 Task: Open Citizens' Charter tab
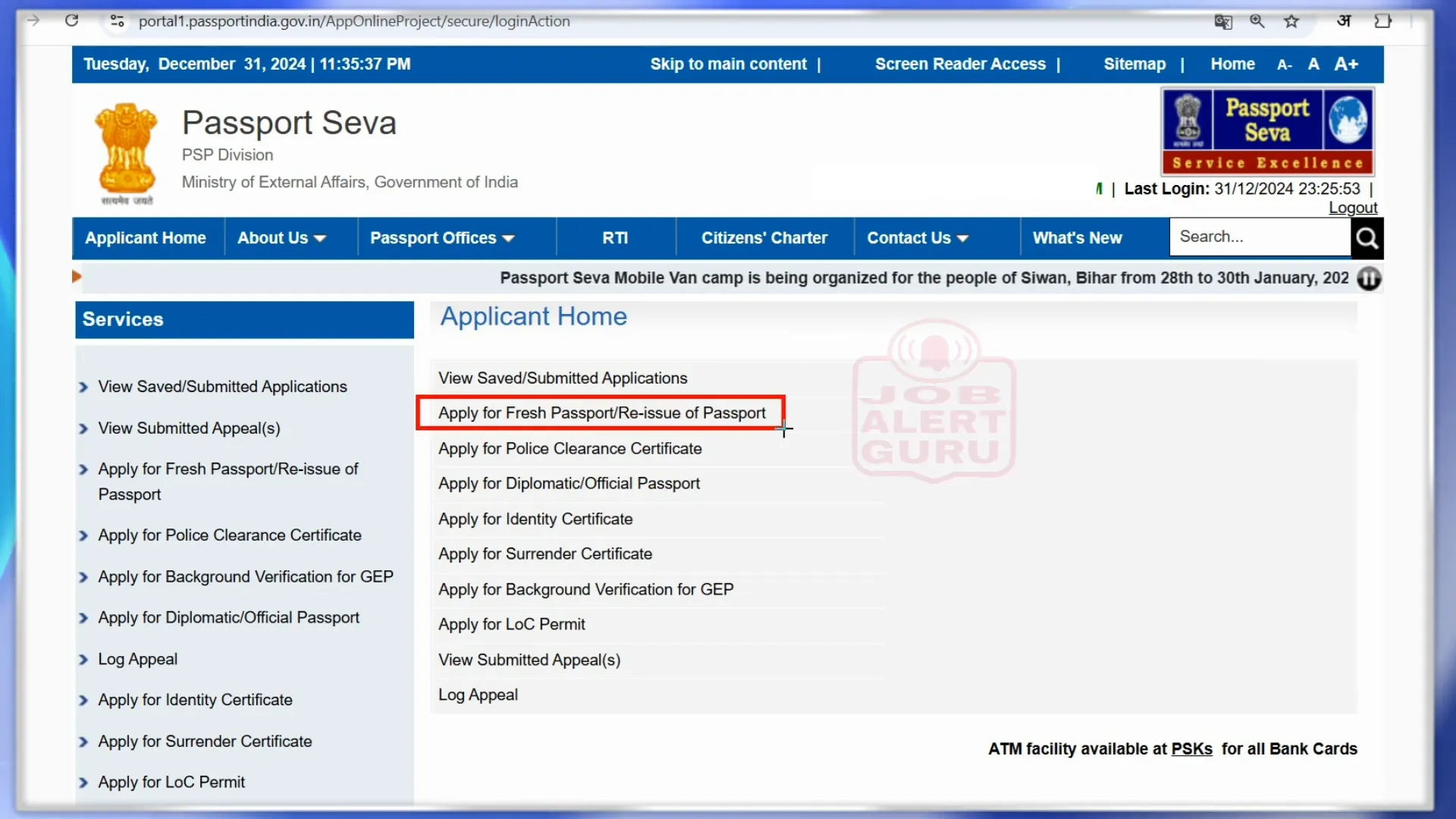point(764,237)
